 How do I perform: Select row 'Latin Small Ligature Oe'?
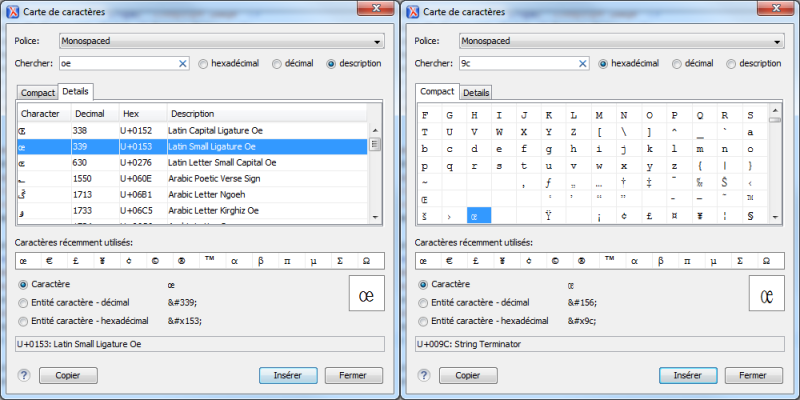[x=192, y=146]
